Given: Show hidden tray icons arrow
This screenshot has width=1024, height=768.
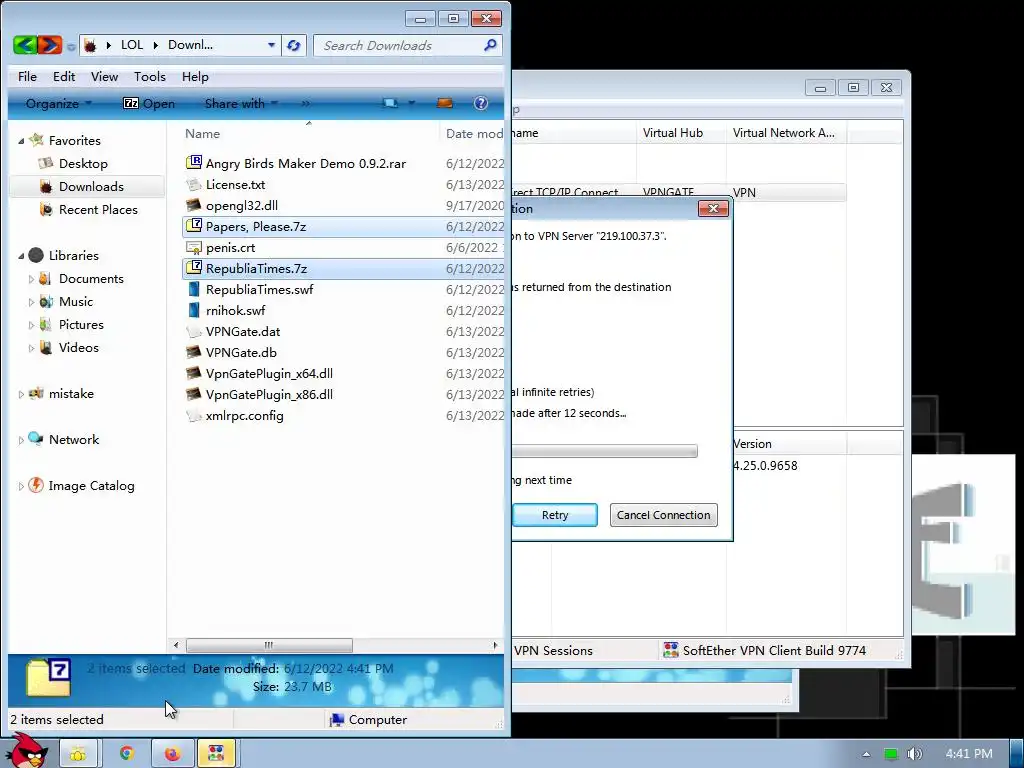Looking at the screenshot, I should (866, 754).
